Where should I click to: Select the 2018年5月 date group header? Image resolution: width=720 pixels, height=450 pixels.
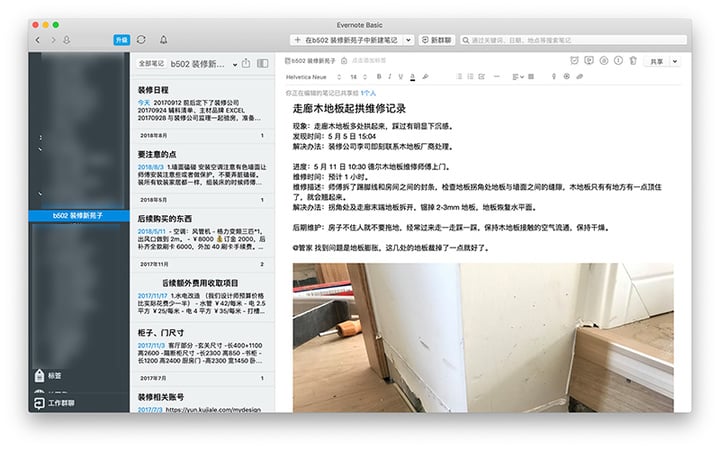click(x=202, y=200)
